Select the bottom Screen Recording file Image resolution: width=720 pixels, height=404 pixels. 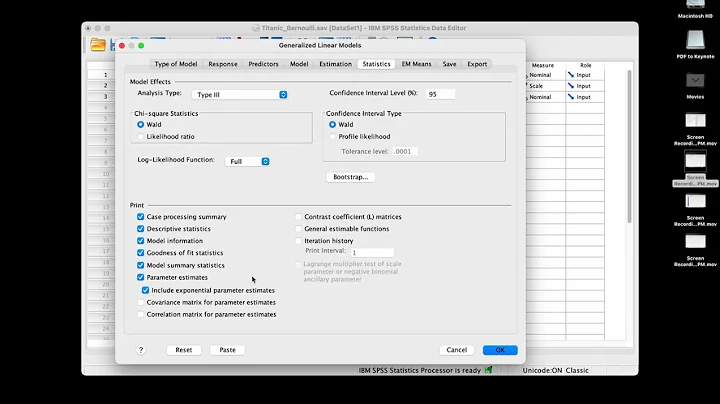[x=695, y=250]
